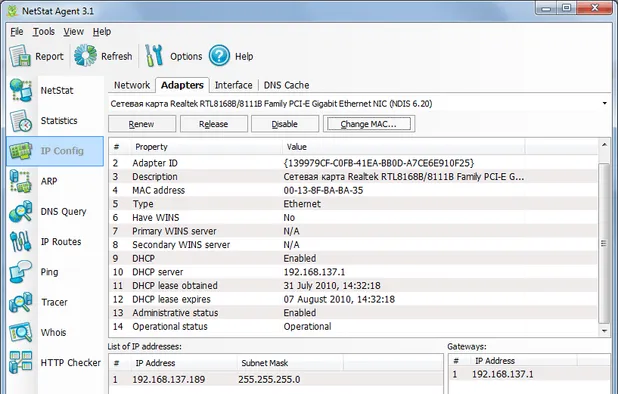Open the ARP sidebar icon
The height and width of the screenshot is (394, 618).
[x=20, y=181]
